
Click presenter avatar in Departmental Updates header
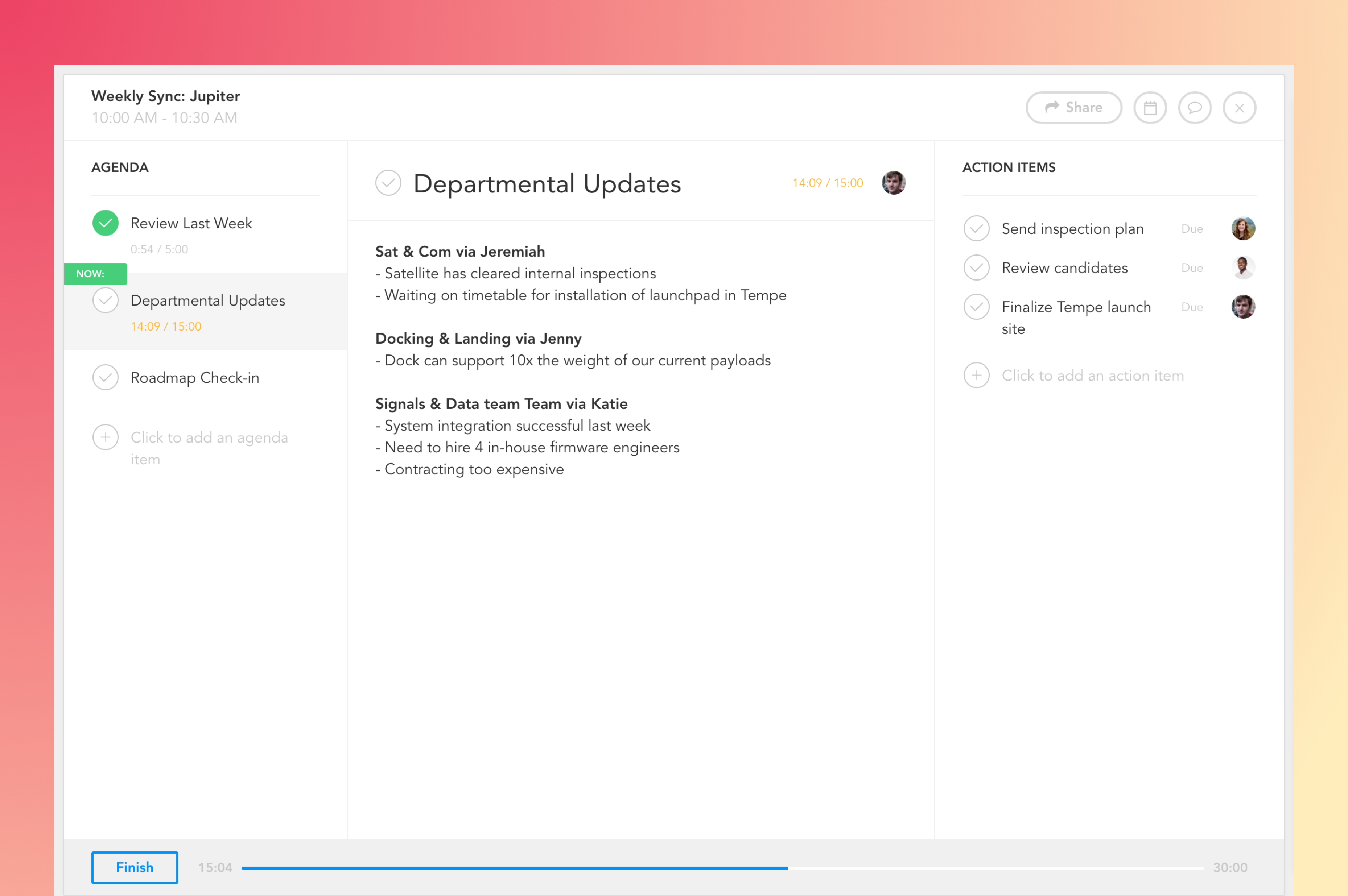click(894, 183)
